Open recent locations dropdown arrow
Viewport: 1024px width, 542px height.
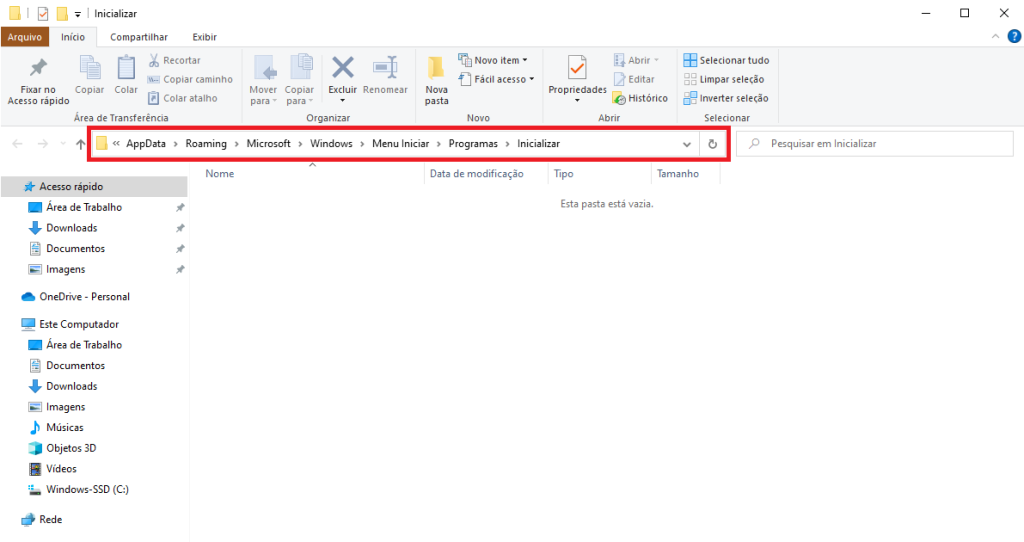tap(63, 144)
